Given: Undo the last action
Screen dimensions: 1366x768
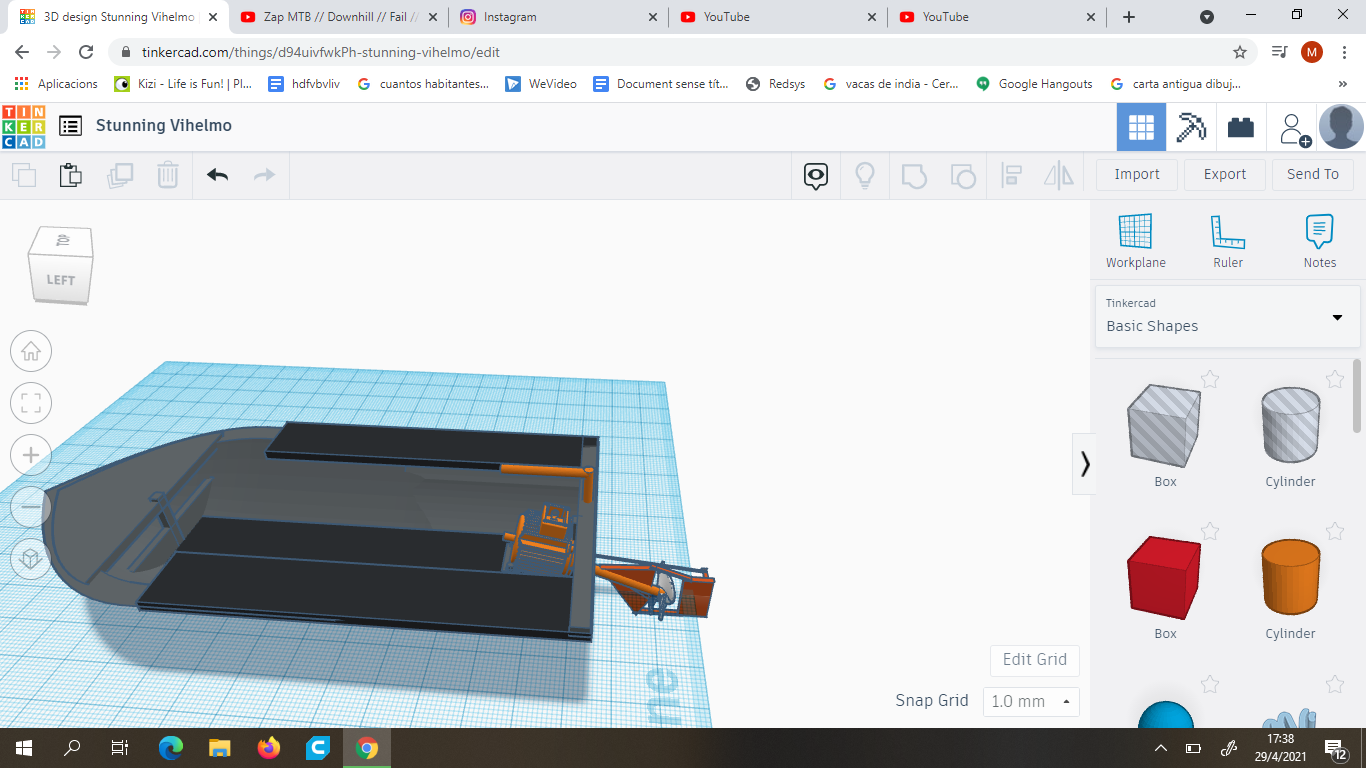Looking at the screenshot, I should coord(217,175).
